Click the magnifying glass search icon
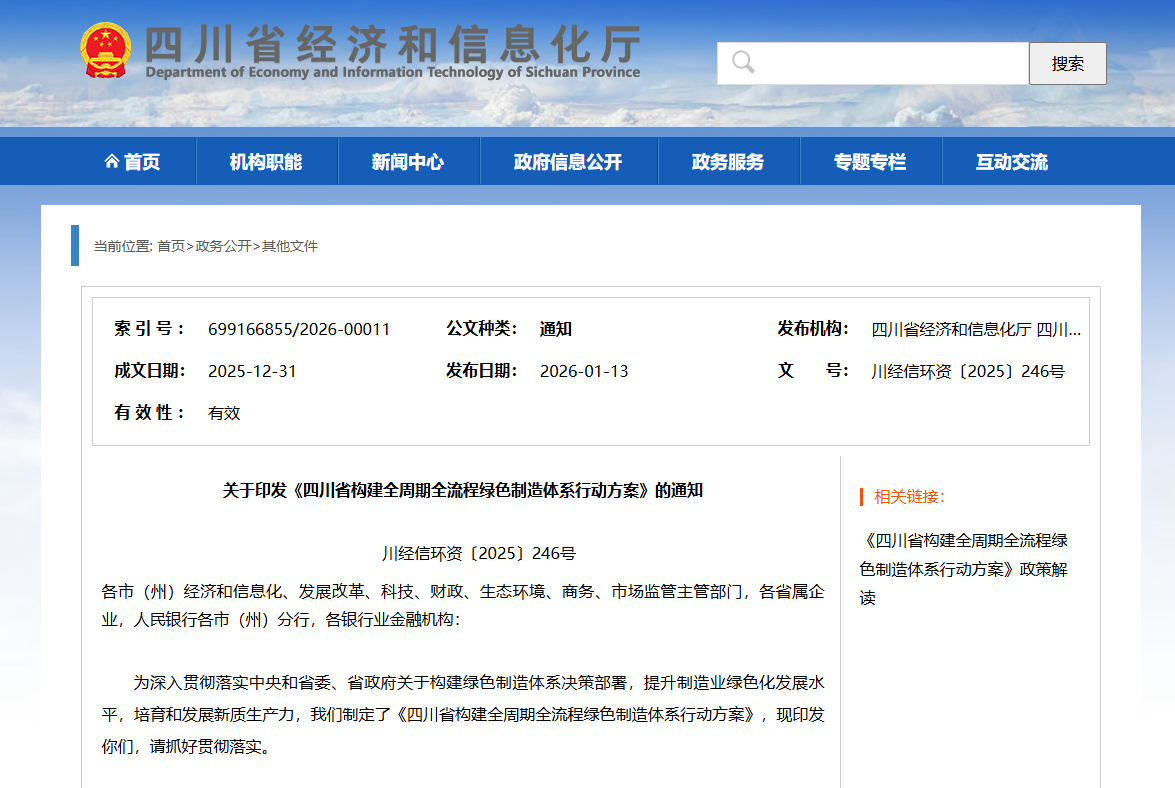The width and height of the screenshot is (1175, 788). coord(743,63)
